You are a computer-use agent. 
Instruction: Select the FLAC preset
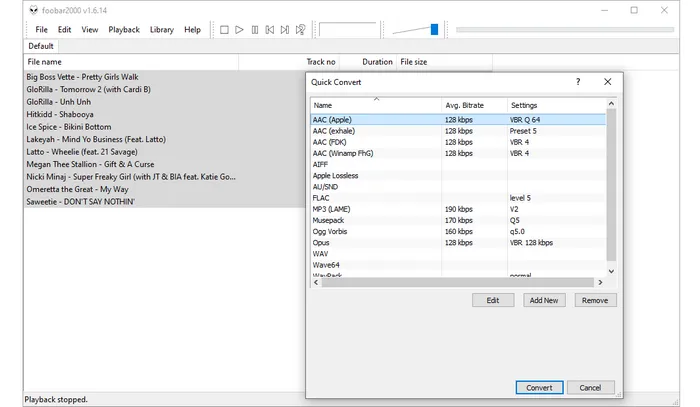point(458,198)
